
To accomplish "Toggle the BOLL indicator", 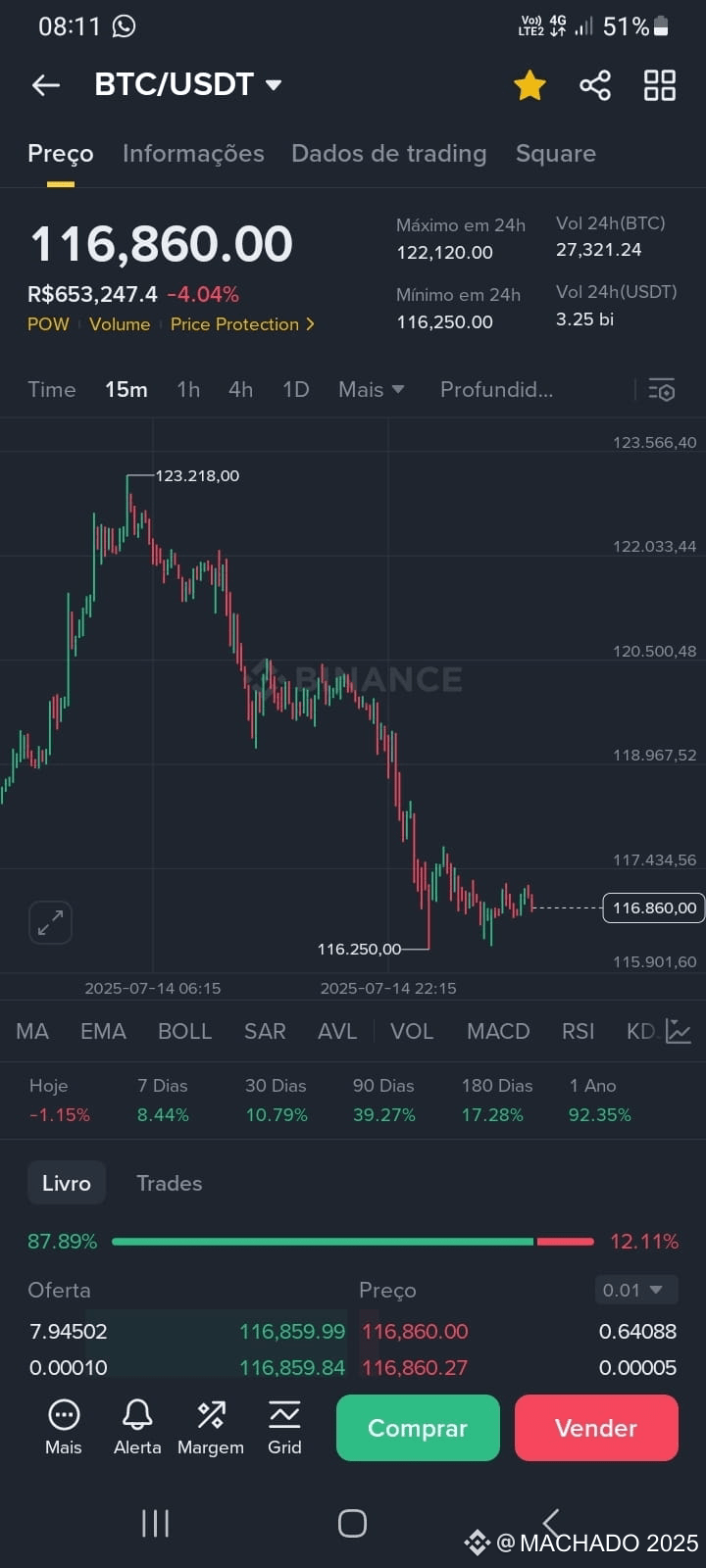I will pos(184,1031).
